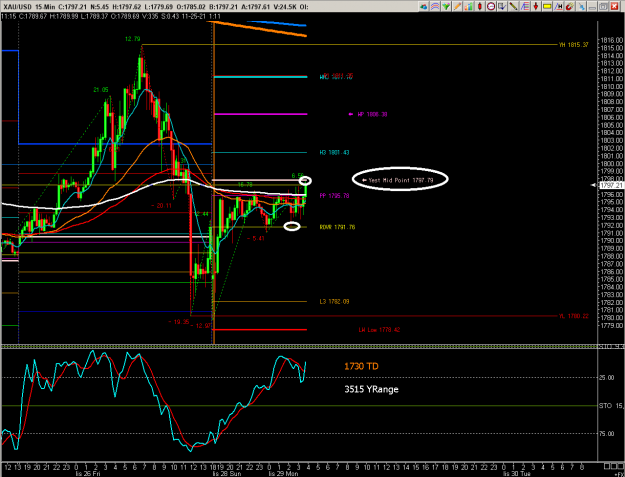
Task: Click the 26 Fri date label
Action: pyautogui.click(x=87, y=474)
